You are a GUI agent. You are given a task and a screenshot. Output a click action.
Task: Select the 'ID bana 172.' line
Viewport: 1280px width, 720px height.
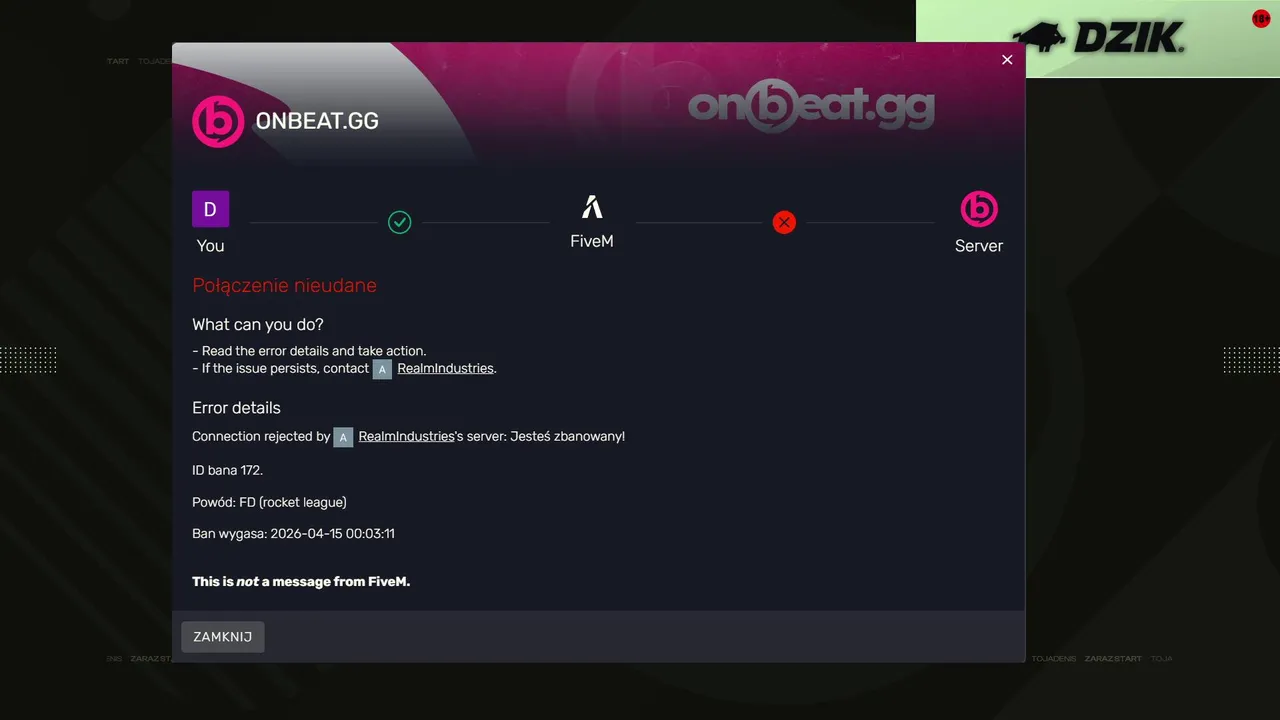(227, 470)
